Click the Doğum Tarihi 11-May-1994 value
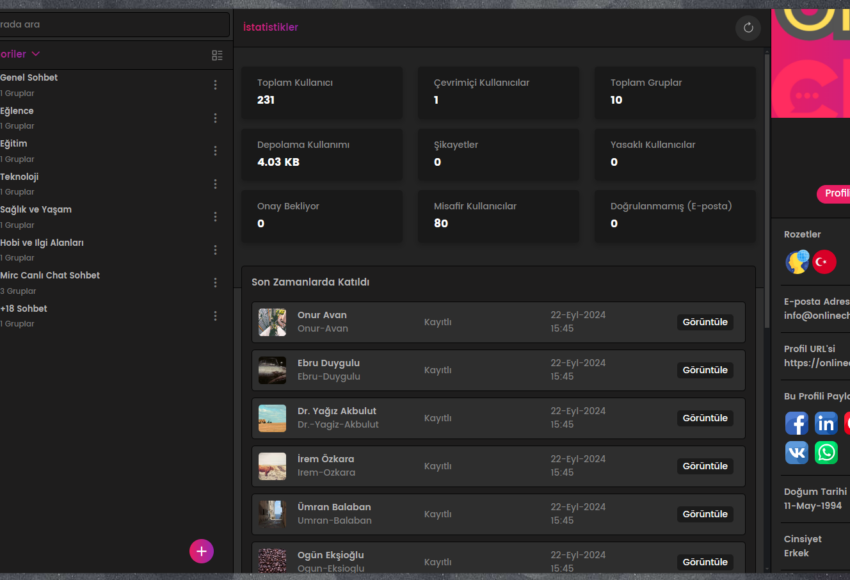850x580 pixels. (813, 506)
